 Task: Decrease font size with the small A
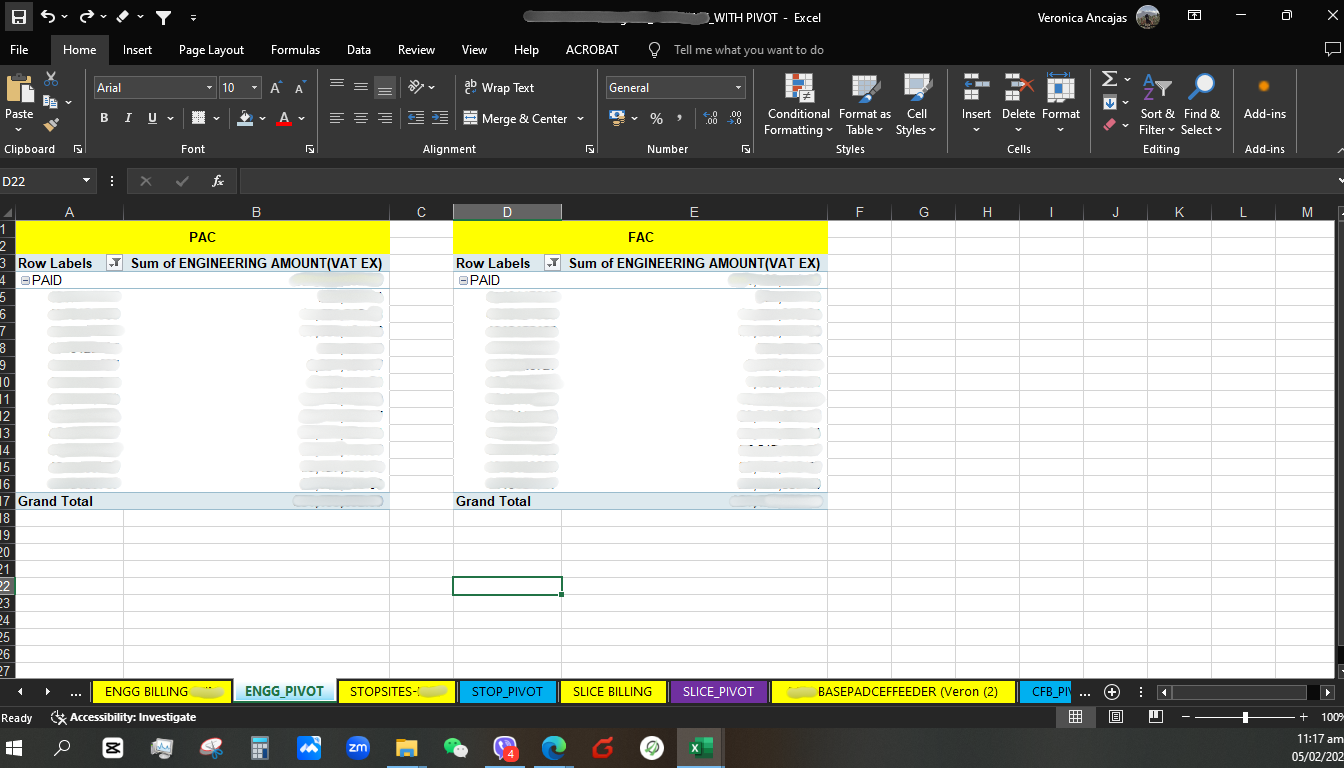tap(299, 88)
